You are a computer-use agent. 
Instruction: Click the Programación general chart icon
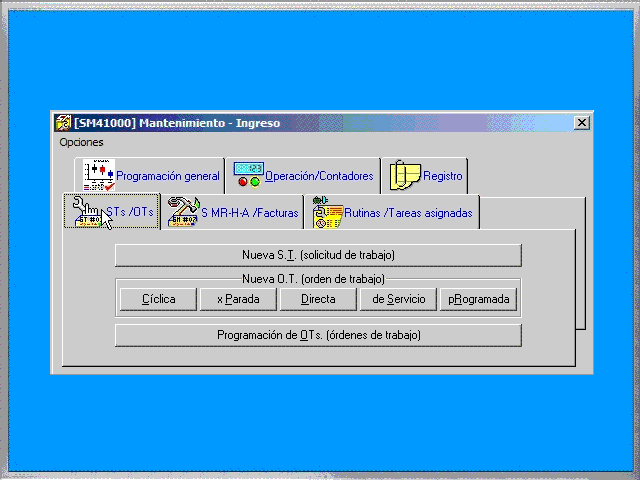click(x=99, y=176)
